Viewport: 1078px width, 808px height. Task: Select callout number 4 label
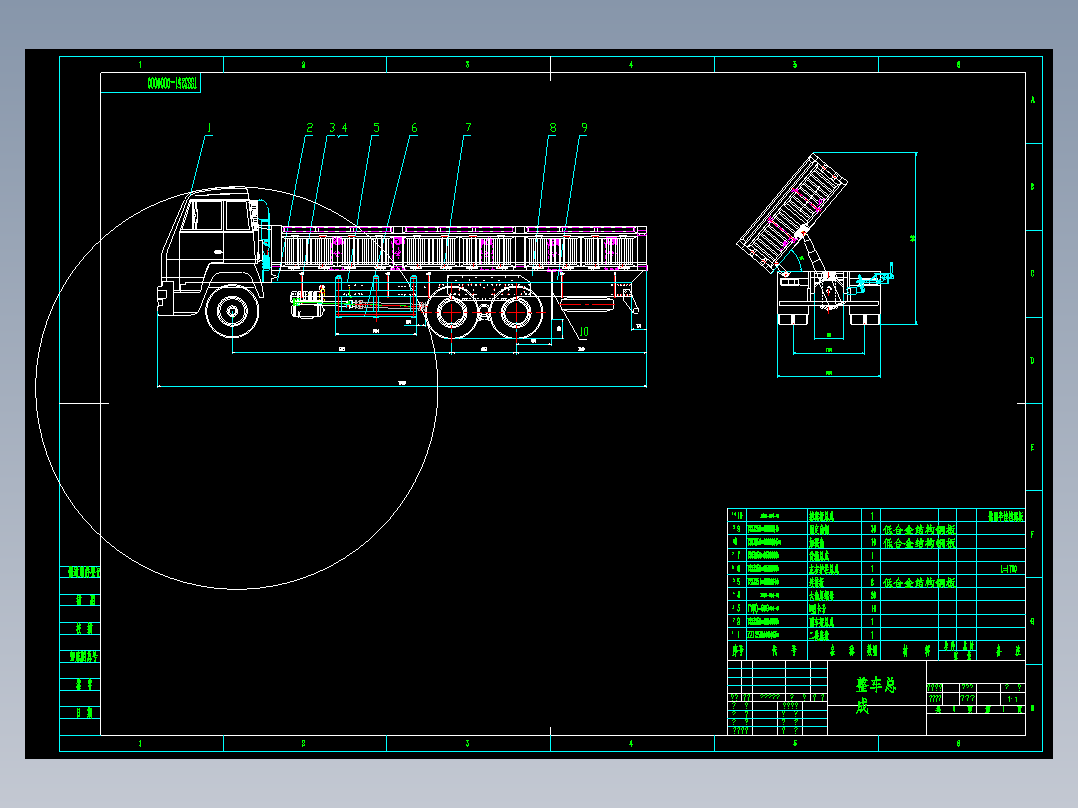coord(344,128)
